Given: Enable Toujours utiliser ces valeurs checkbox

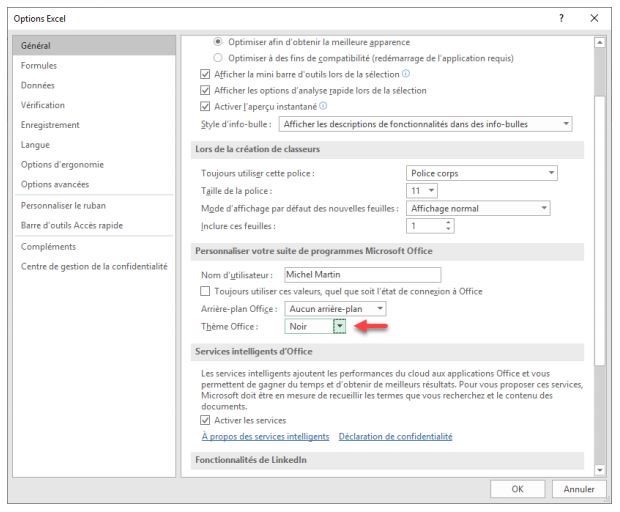Looking at the screenshot, I should 206,290.
